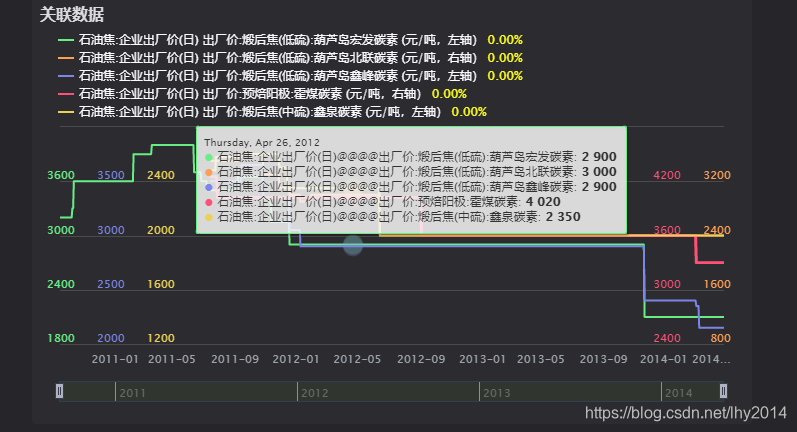Click the orange legend line for 北联碳素

pyautogui.click(x=66, y=58)
